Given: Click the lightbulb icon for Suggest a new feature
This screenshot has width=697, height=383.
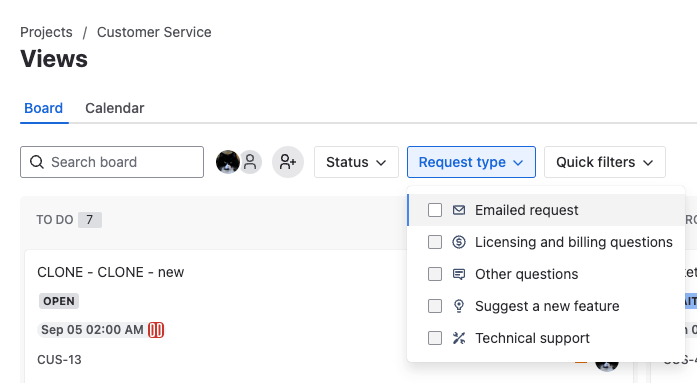Looking at the screenshot, I should coord(459,306).
